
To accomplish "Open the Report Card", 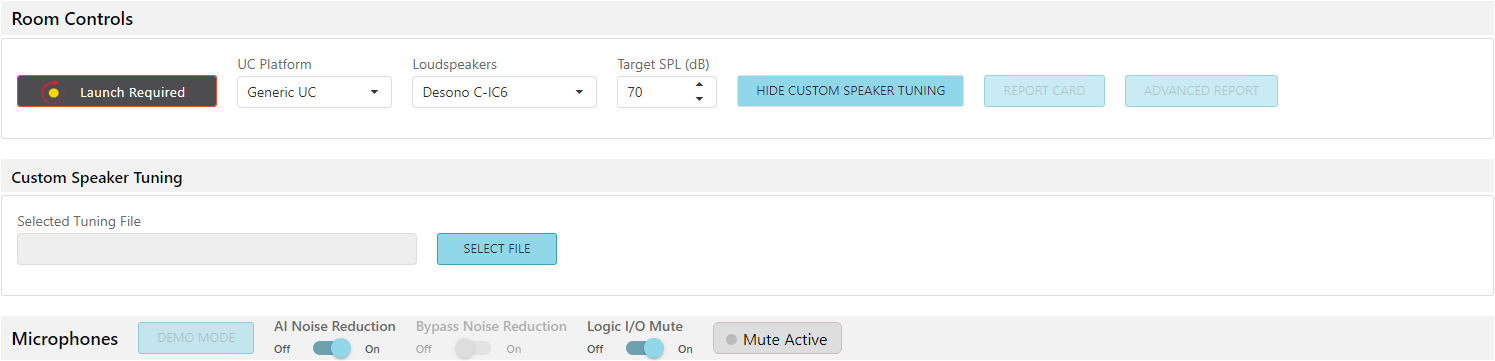I will tap(1044, 91).
